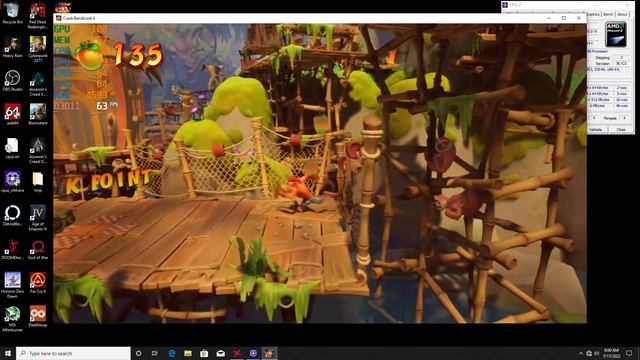This screenshot has width=640, height=360.
Task: Open Microsoft Edge from the taskbar
Action: click(171, 353)
